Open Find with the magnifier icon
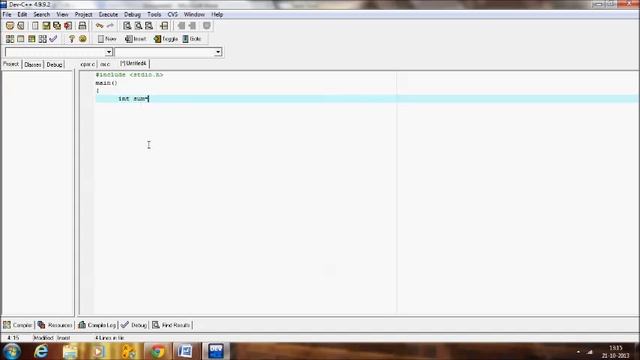 127,26
